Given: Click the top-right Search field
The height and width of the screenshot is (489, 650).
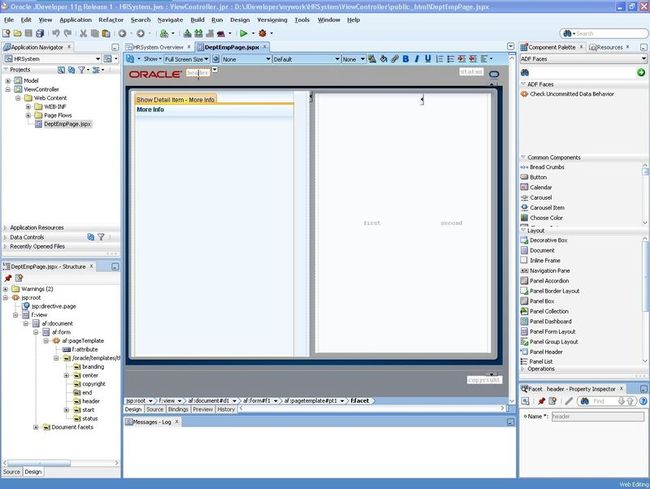Looking at the screenshot, I should 603,33.
